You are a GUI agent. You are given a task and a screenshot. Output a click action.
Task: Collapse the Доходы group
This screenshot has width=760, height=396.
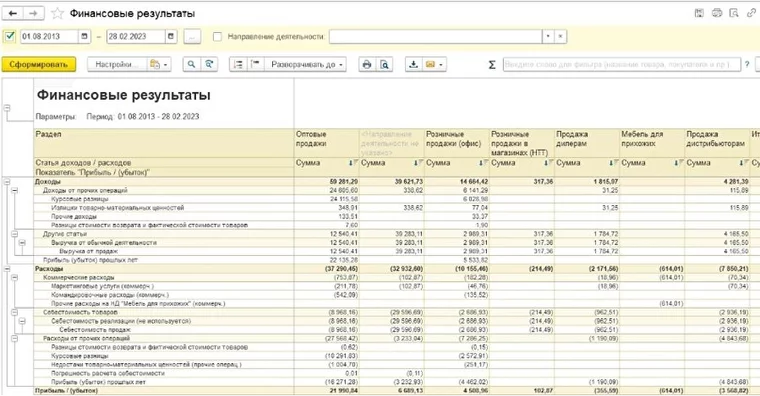(x=7, y=182)
